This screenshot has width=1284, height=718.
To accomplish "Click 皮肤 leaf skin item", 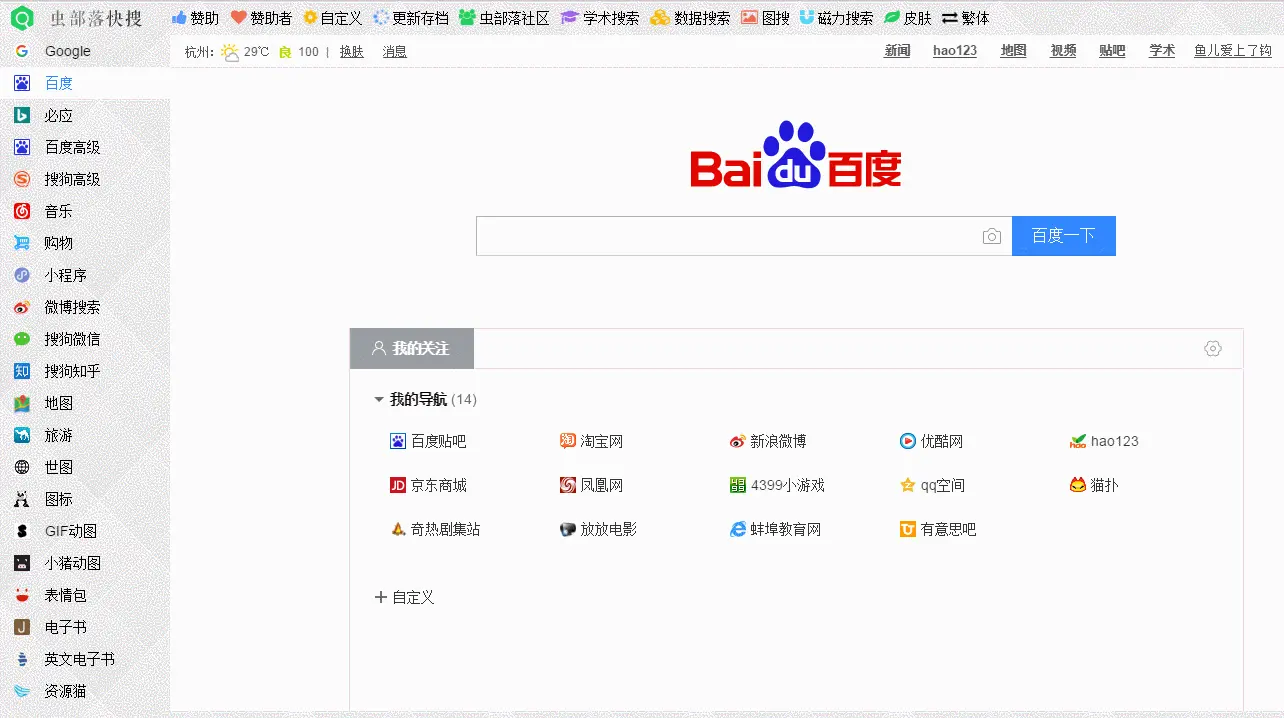I will (908, 18).
